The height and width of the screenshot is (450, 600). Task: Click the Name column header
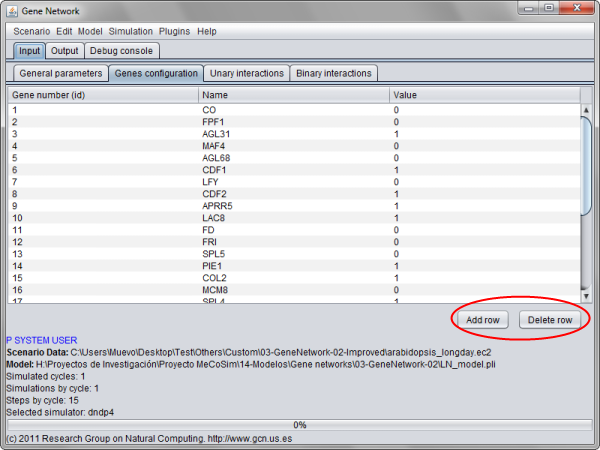(294, 94)
